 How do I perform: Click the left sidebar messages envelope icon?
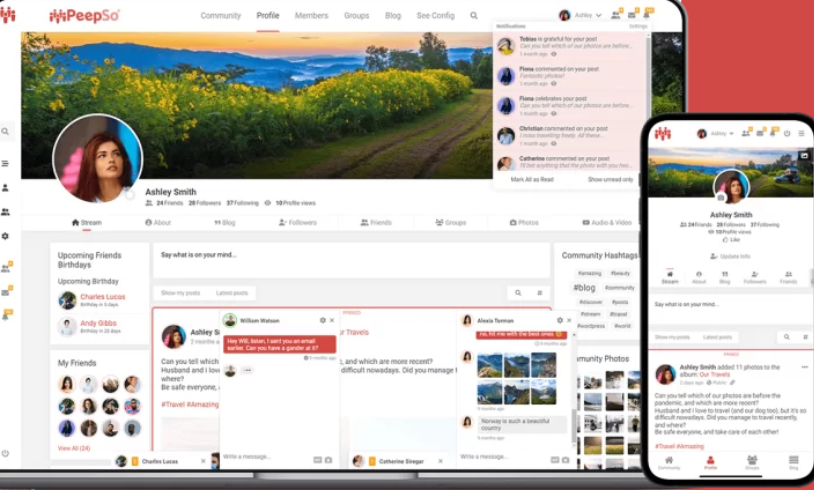point(5,293)
